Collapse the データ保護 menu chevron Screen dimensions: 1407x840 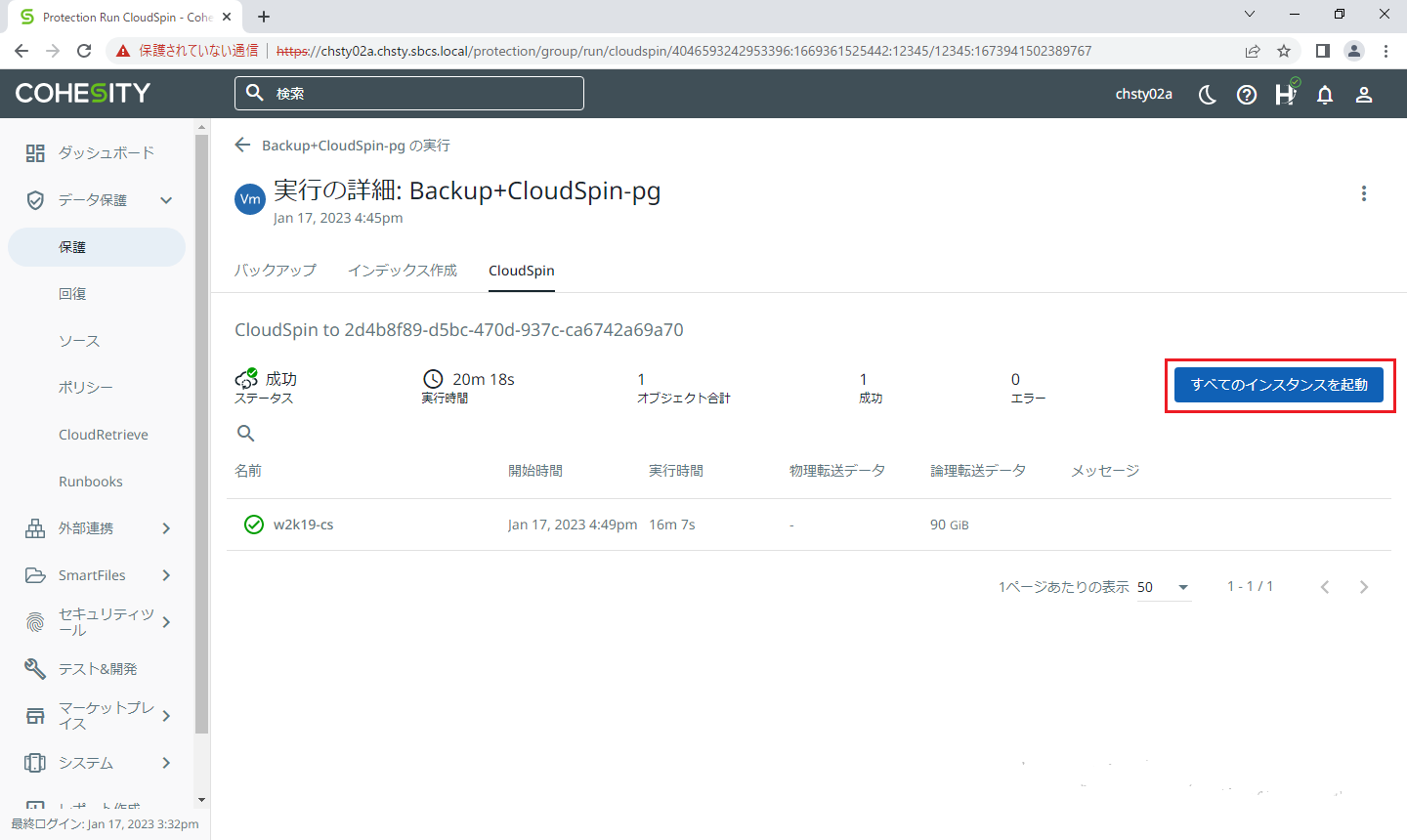[x=166, y=200]
